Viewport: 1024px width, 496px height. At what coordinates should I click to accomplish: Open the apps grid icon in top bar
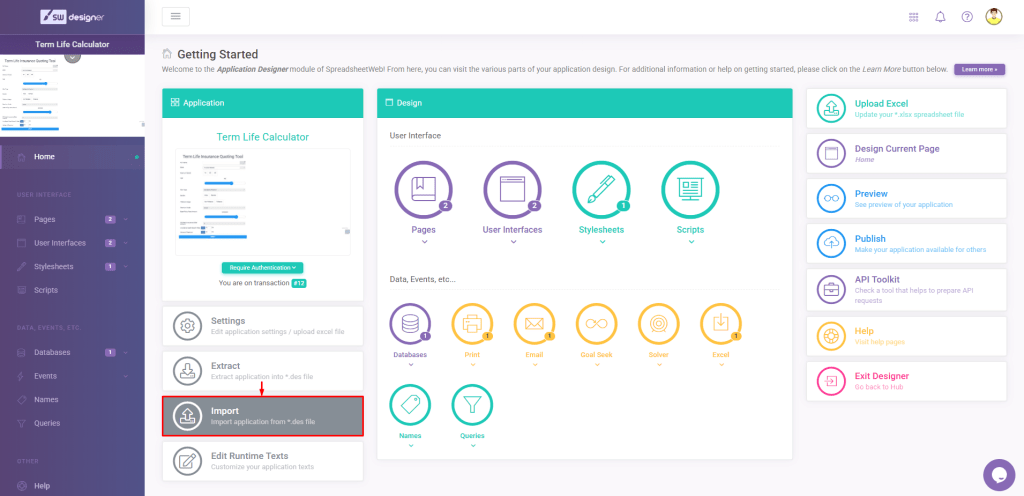pos(913,17)
